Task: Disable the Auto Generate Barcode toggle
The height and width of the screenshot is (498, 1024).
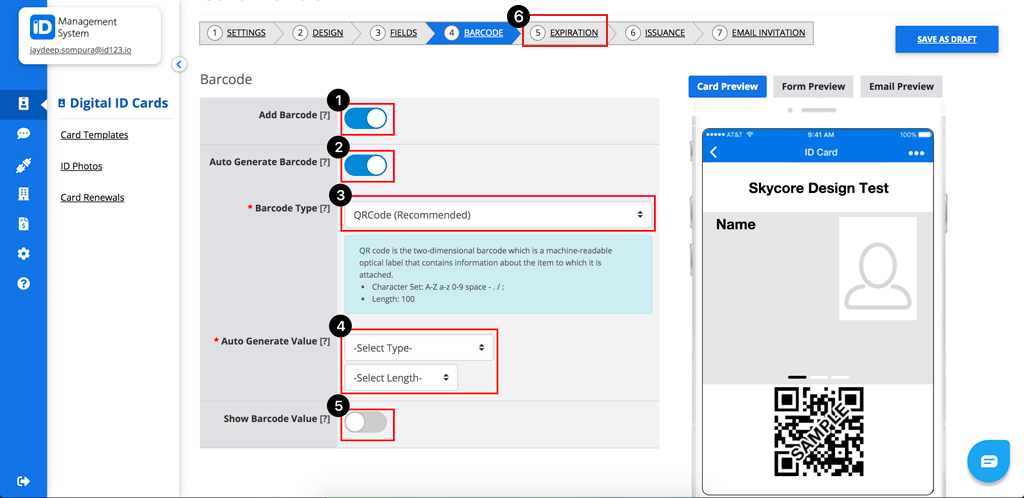Action: click(366, 165)
